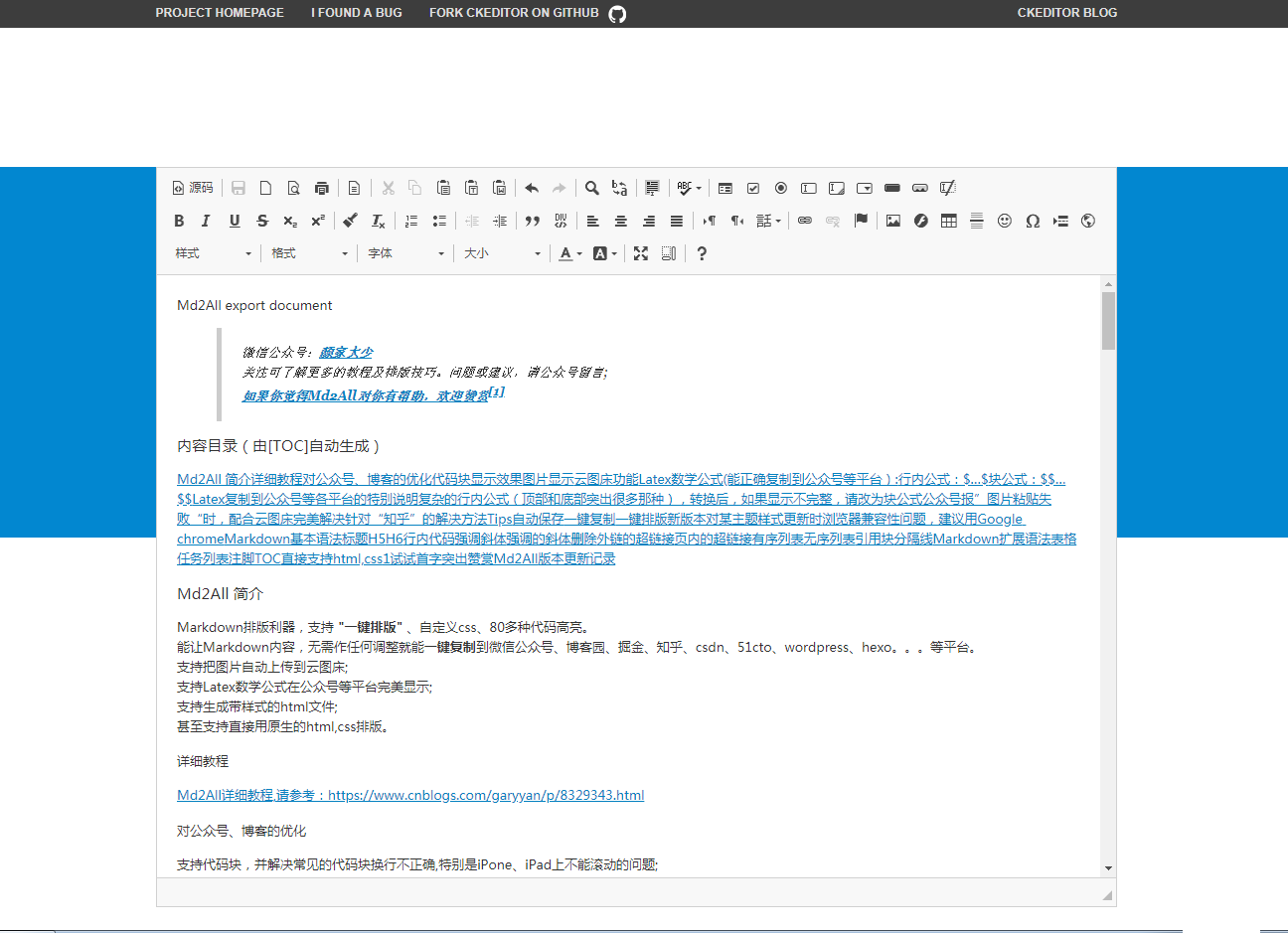Viewport: 1288px width, 933px height.
Task: Toggle Show Blocks view
Action: pos(669,253)
